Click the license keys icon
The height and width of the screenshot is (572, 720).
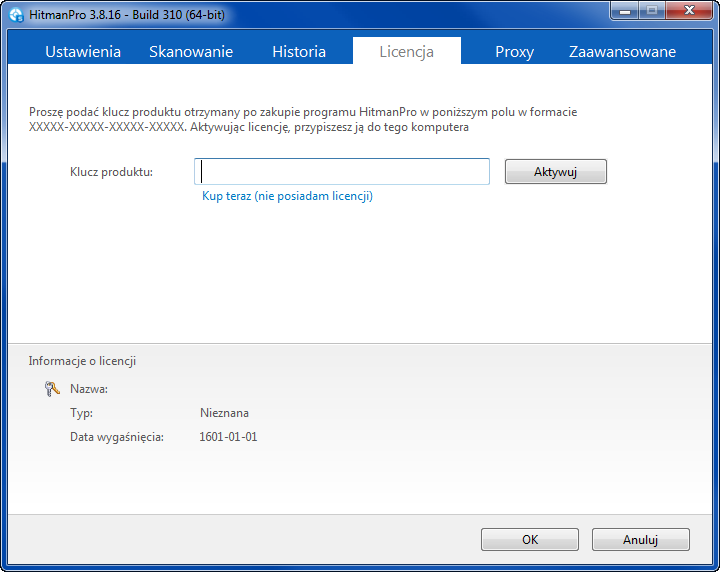[52, 389]
